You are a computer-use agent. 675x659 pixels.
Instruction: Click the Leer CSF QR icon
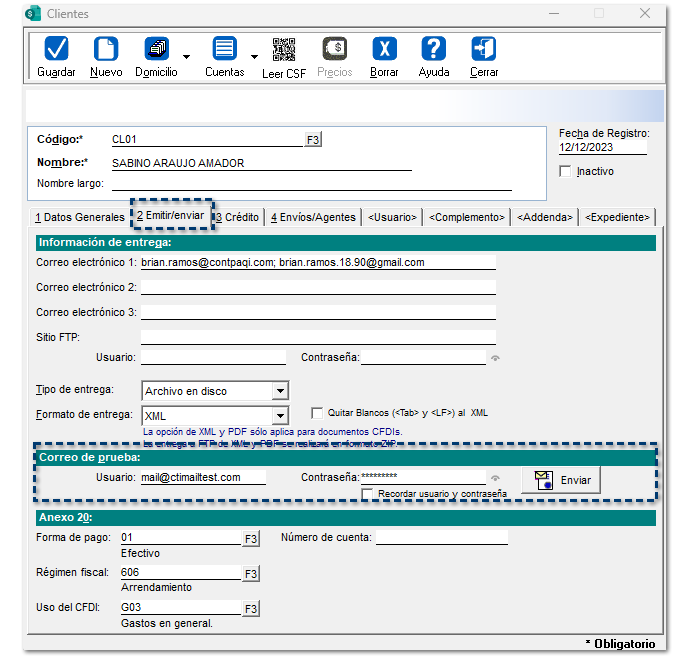(x=284, y=50)
